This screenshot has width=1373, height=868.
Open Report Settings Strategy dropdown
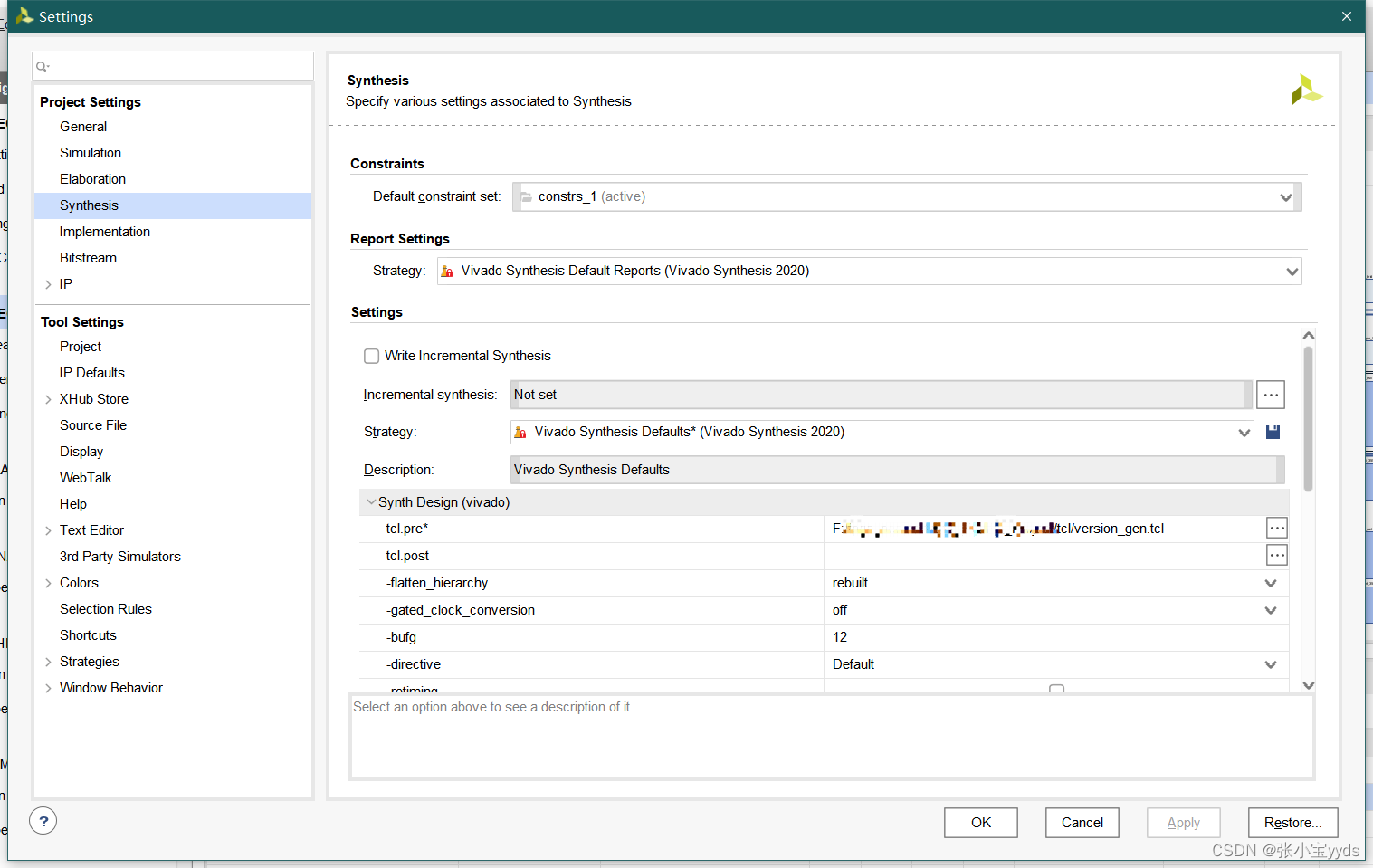[x=1292, y=272]
